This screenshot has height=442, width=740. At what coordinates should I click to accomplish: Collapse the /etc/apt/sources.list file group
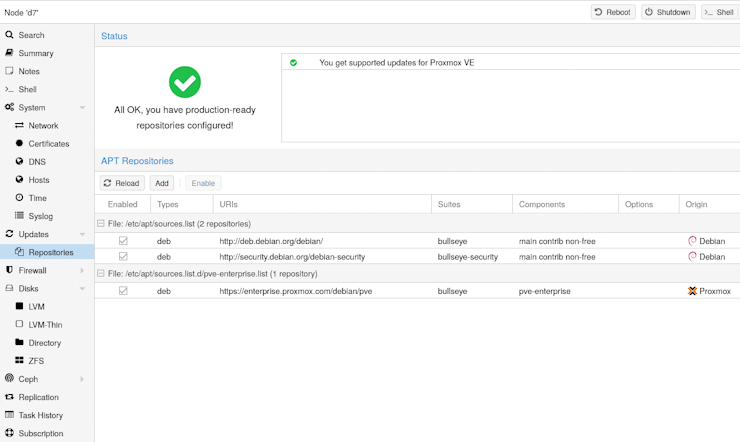coord(101,224)
